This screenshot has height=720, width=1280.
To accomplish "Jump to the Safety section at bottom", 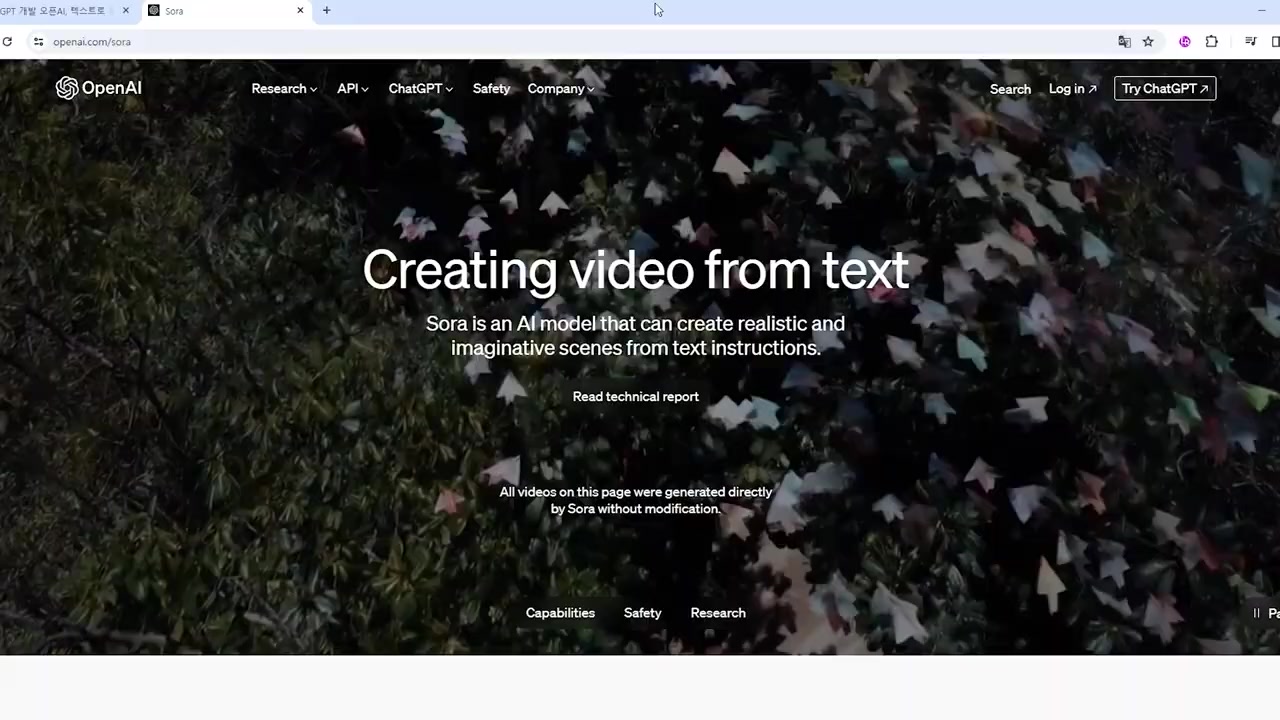I will (642, 613).
